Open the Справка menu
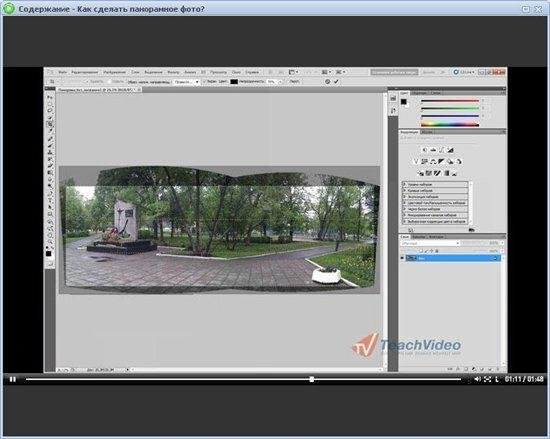 coord(252,72)
